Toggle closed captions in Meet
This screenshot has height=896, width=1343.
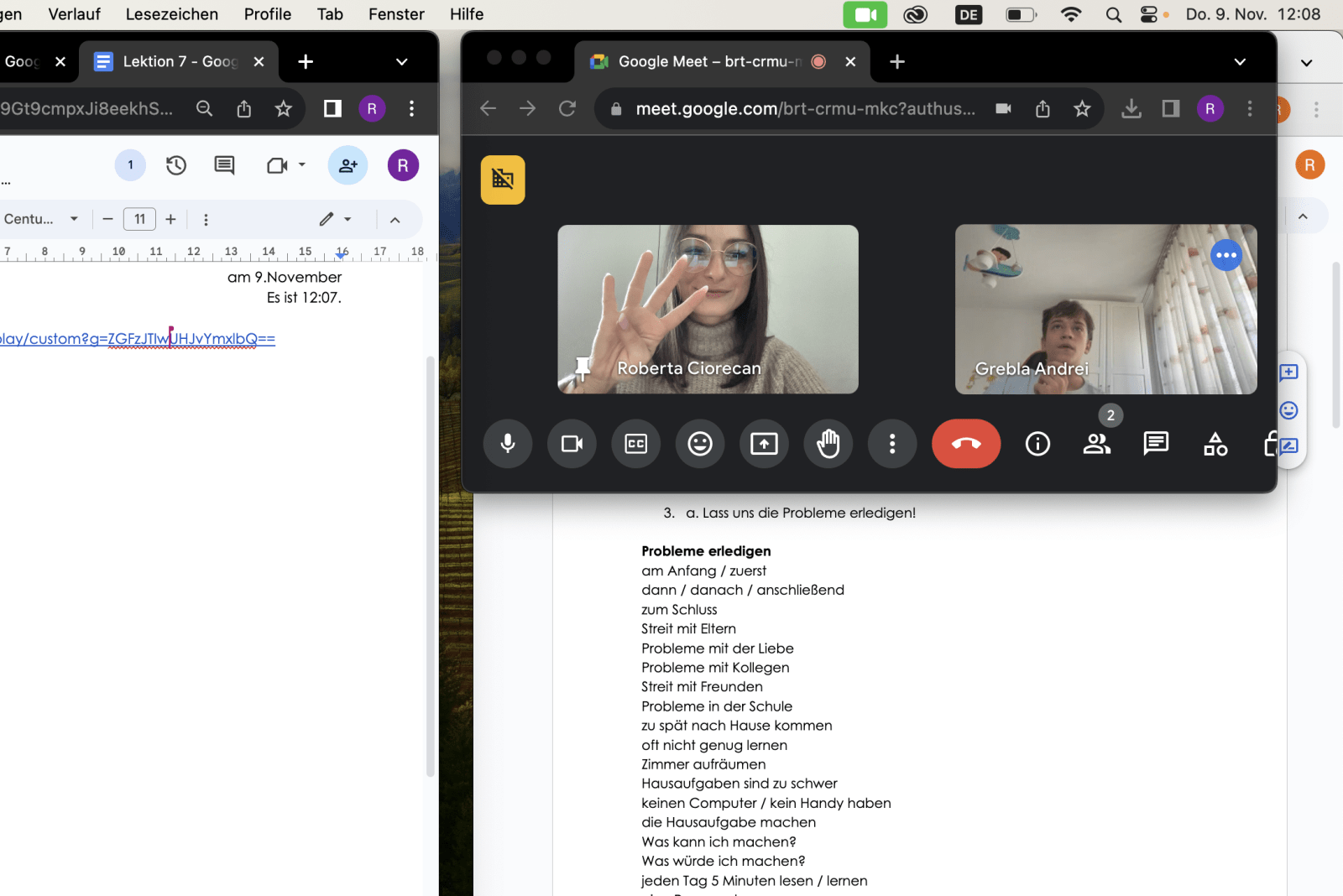pos(636,443)
